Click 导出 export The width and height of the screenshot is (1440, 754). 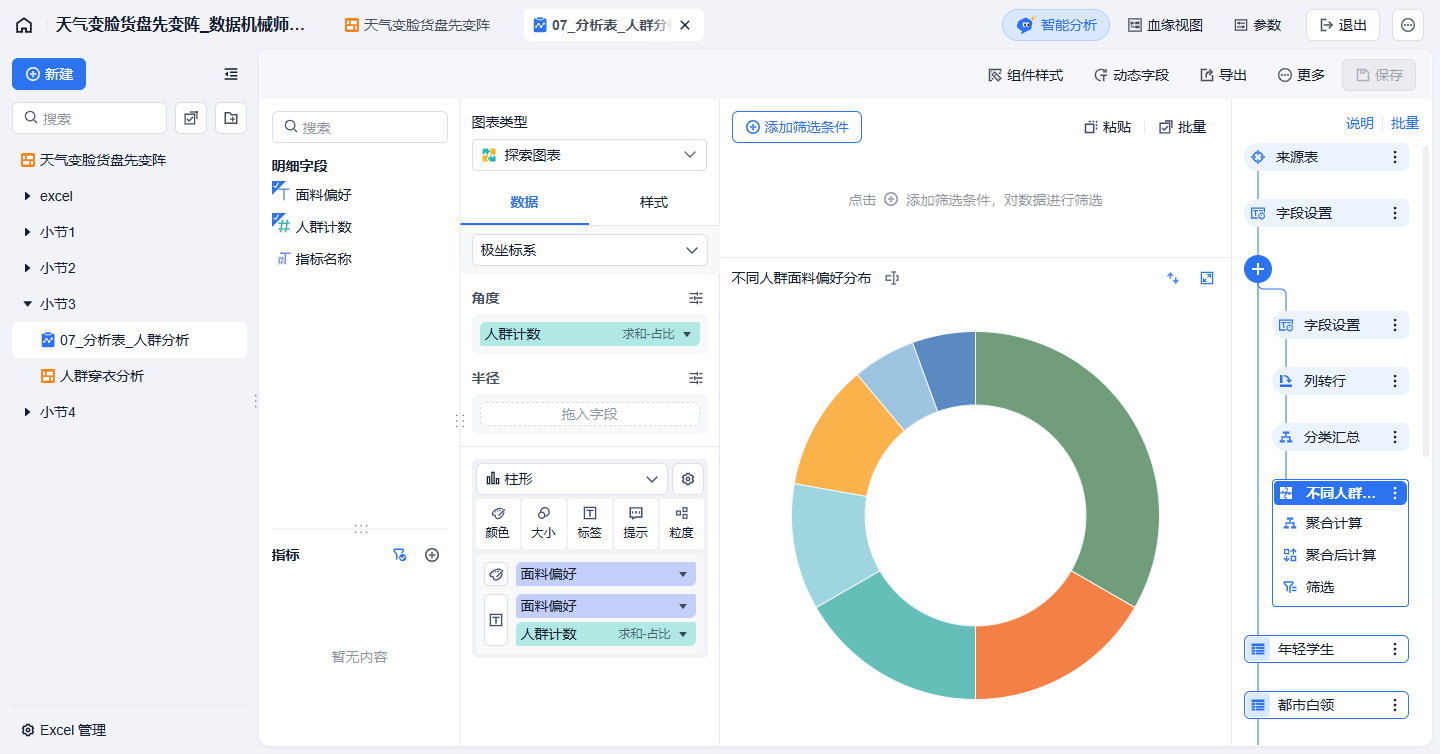point(1223,75)
